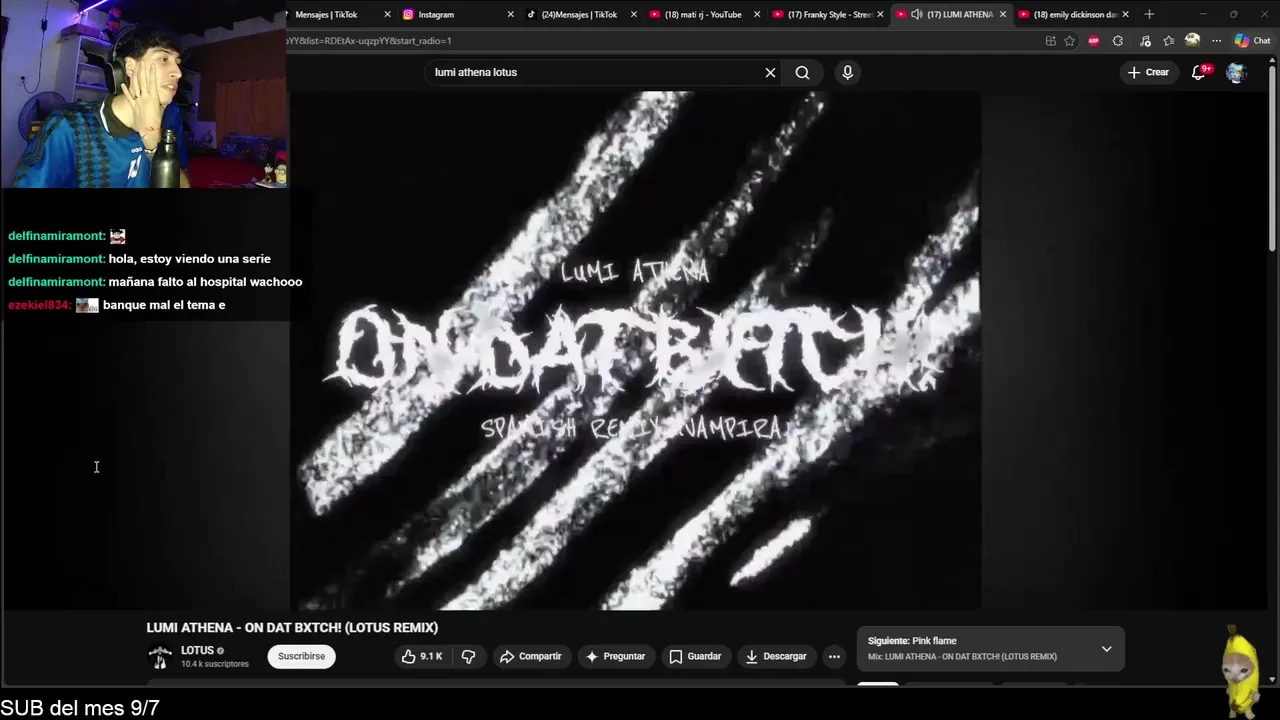Open the Copilot Chat button
1280x720 pixels.
[1252, 41]
